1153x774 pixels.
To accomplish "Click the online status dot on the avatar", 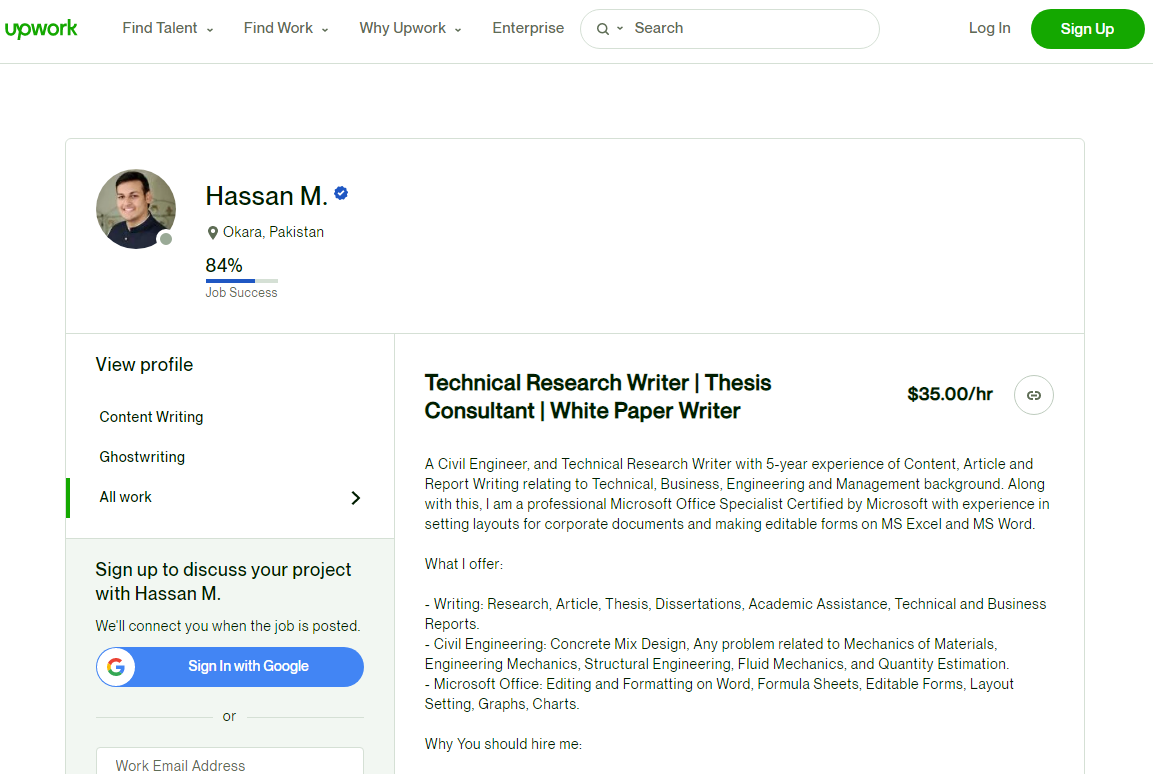I will (163, 238).
